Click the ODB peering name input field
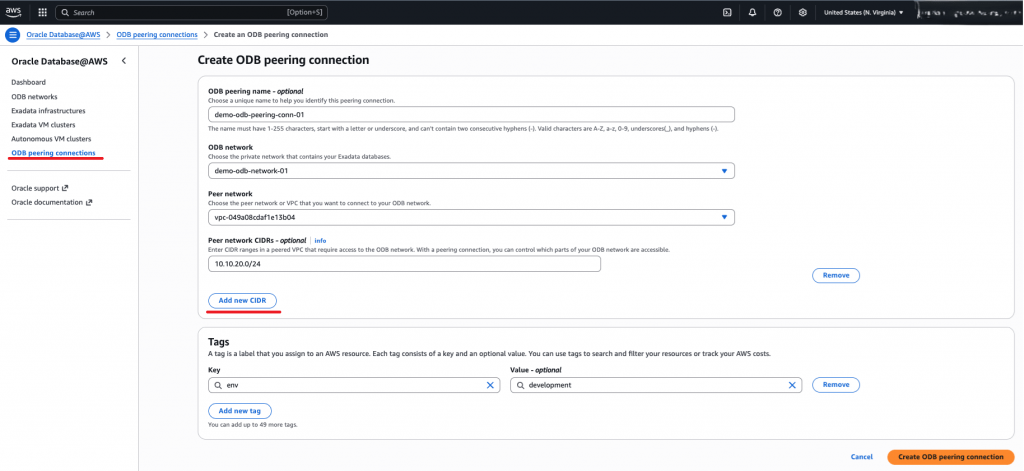1024x471 pixels. (x=471, y=114)
